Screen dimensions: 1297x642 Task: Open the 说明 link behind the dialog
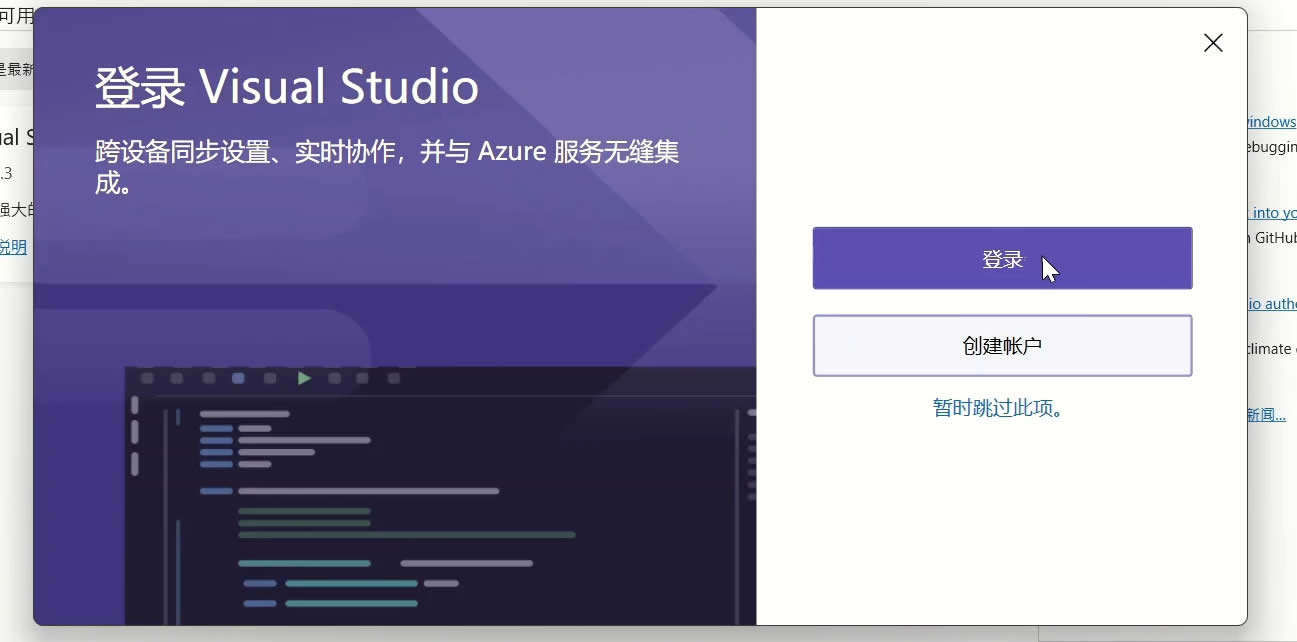pyautogui.click(x=13, y=247)
